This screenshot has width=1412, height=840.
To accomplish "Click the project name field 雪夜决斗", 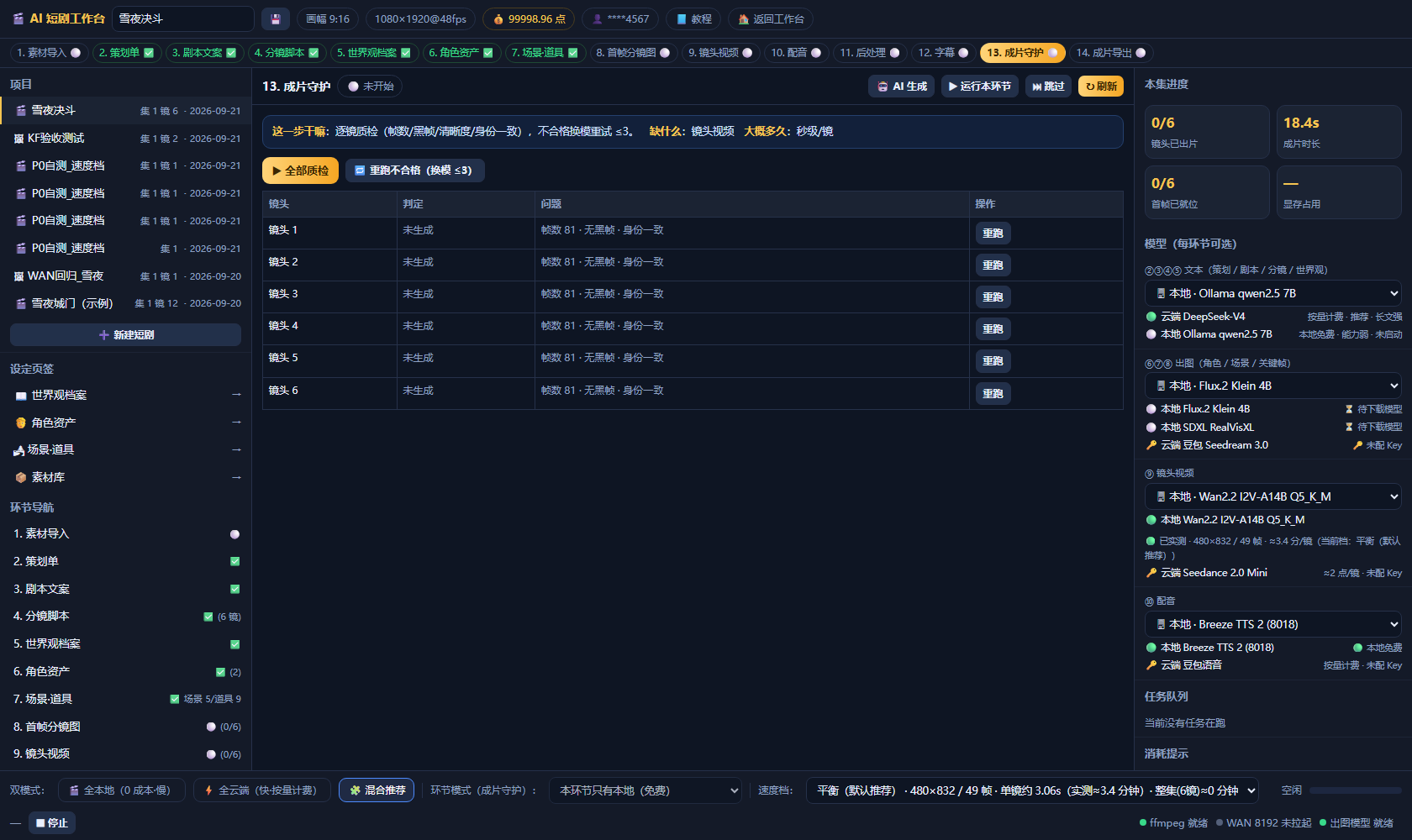I will (x=183, y=18).
